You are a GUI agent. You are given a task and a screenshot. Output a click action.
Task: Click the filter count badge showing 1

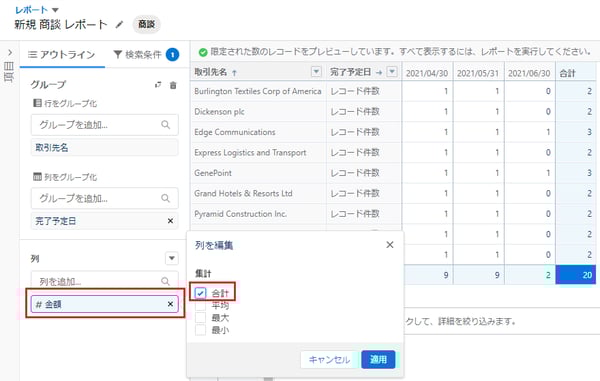click(x=172, y=55)
